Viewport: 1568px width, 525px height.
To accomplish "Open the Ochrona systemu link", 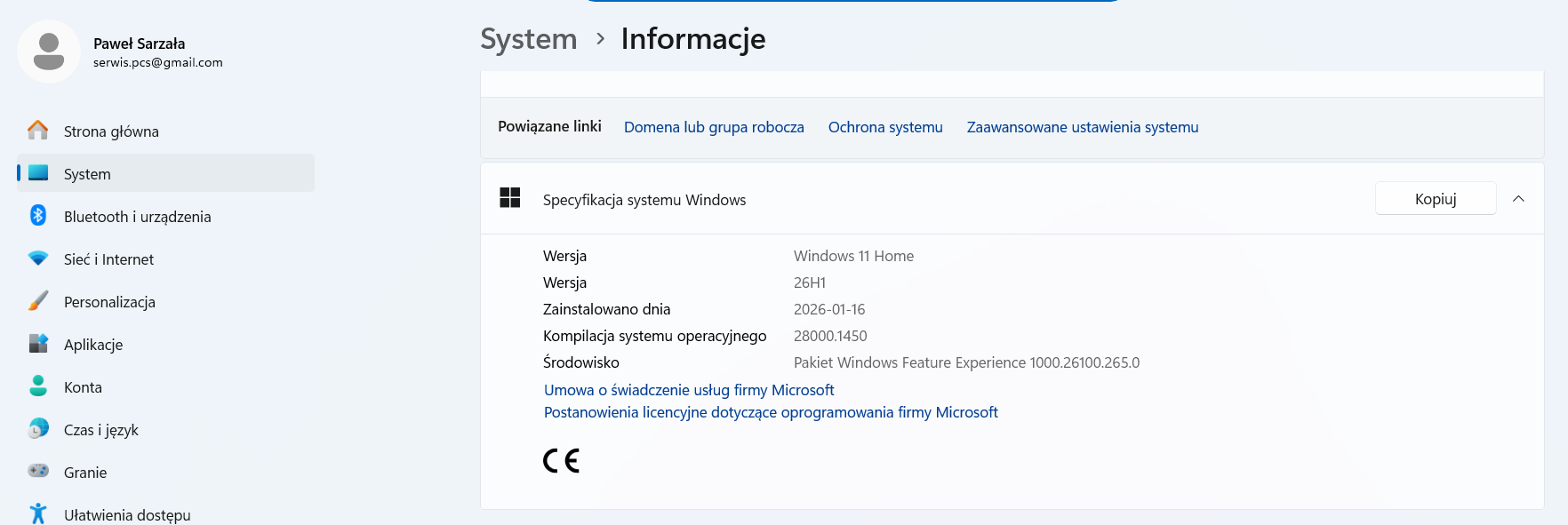I will click(x=885, y=127).
